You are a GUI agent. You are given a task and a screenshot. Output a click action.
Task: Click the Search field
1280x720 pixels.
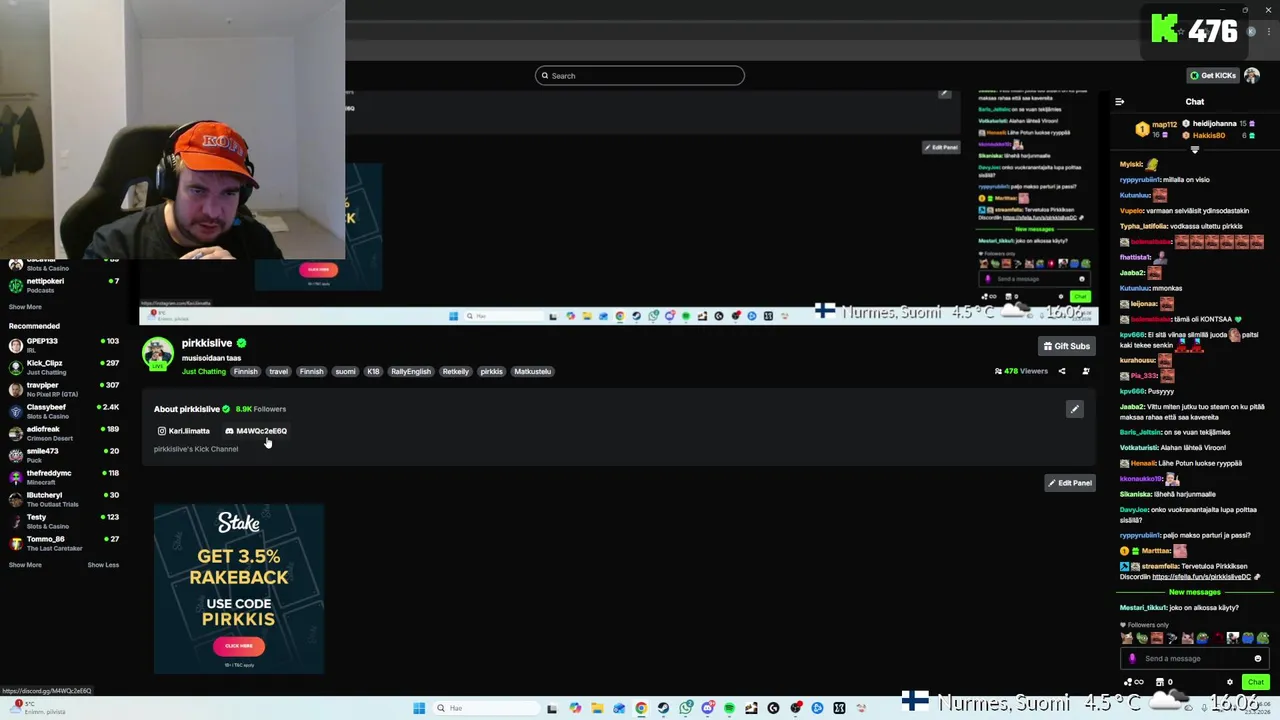[640, 76]
